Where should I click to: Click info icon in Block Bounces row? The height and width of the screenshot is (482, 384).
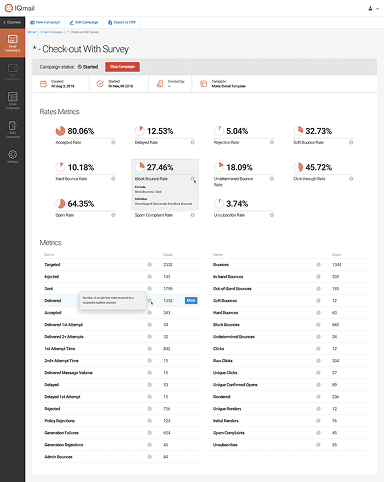coord(318,325)
